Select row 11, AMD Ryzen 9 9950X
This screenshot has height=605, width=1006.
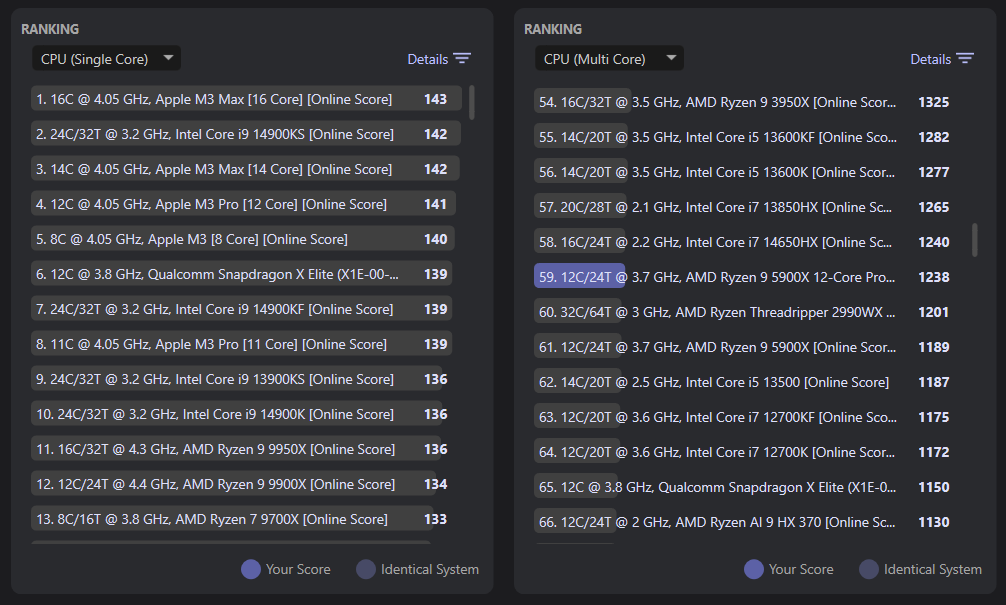click(x=246, y=449)
